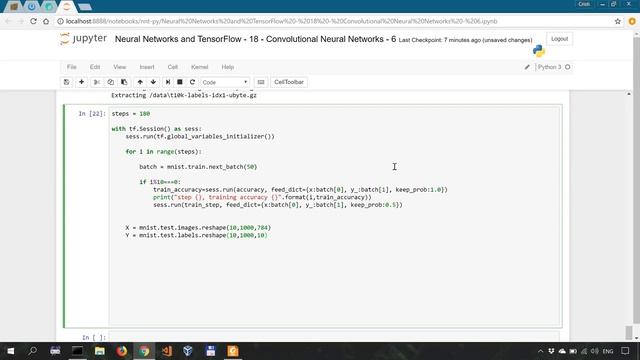Go back in the browser history

[8, 21]
